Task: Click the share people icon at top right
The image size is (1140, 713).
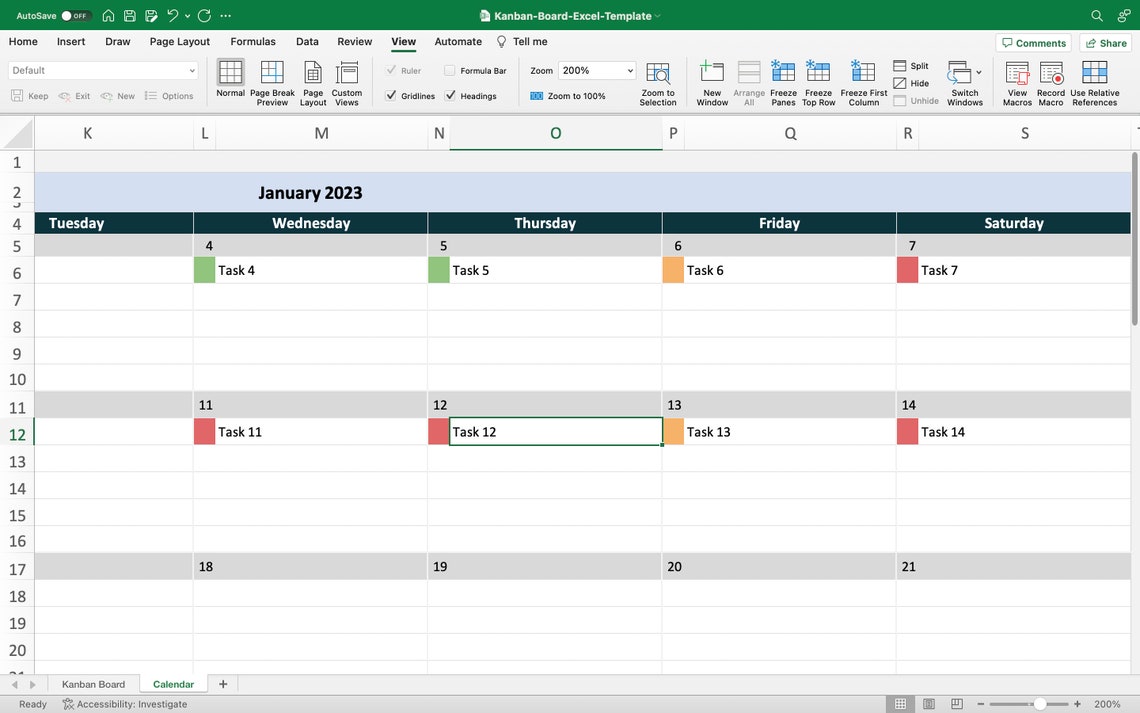Action: click(1123, 15)
